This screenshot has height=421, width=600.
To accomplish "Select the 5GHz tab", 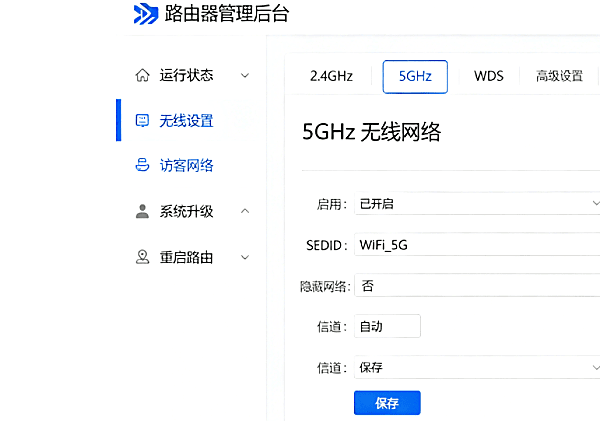I will tap(415, 77).
